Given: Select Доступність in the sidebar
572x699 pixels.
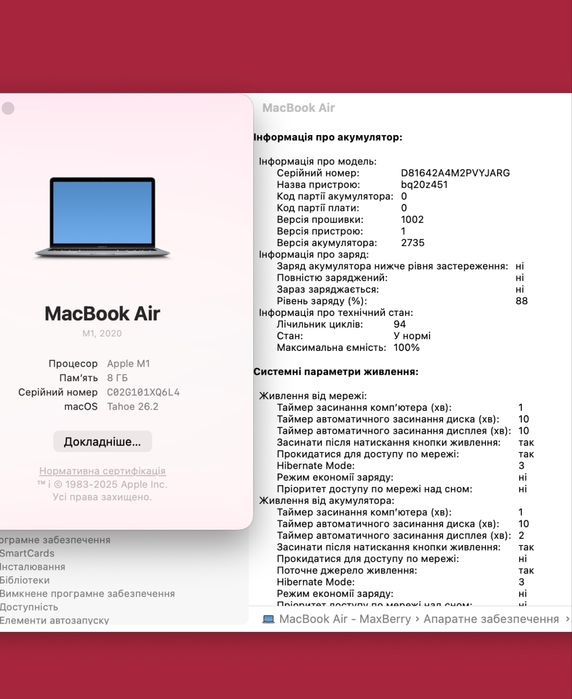Looking at the screenshot, I should (29, 607).
